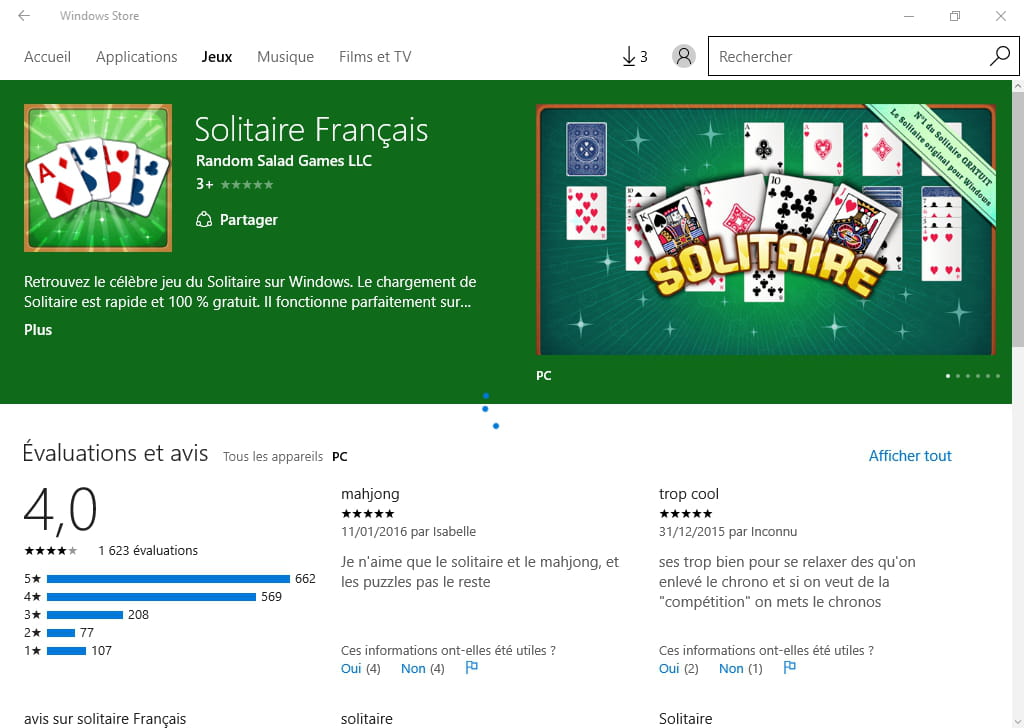Image resolution: width=1024 pixels, height=728 pixels.
Task: Select the Jeux tab
Action: coord(217,57)
